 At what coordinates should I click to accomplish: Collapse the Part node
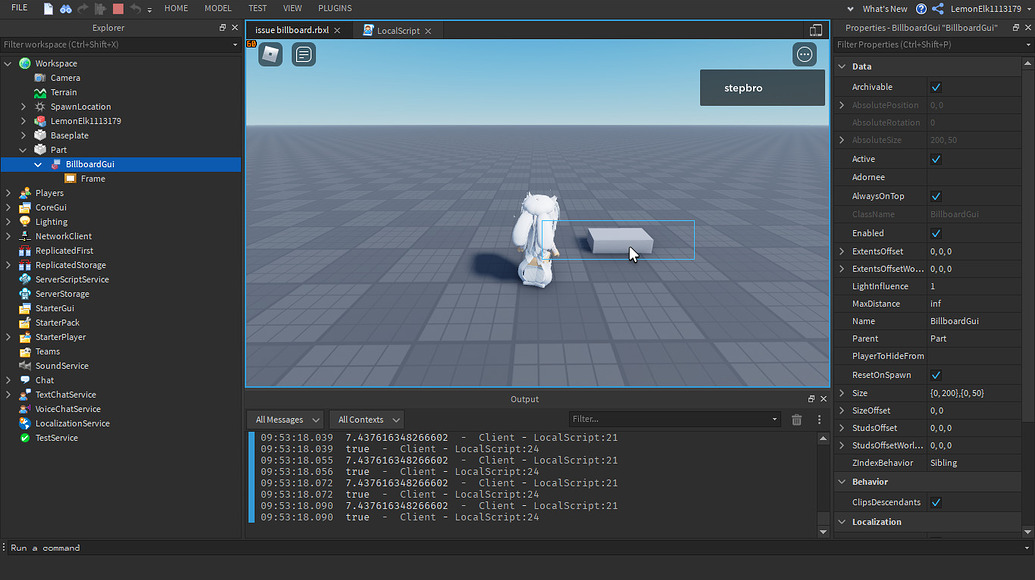pos(23,150)
